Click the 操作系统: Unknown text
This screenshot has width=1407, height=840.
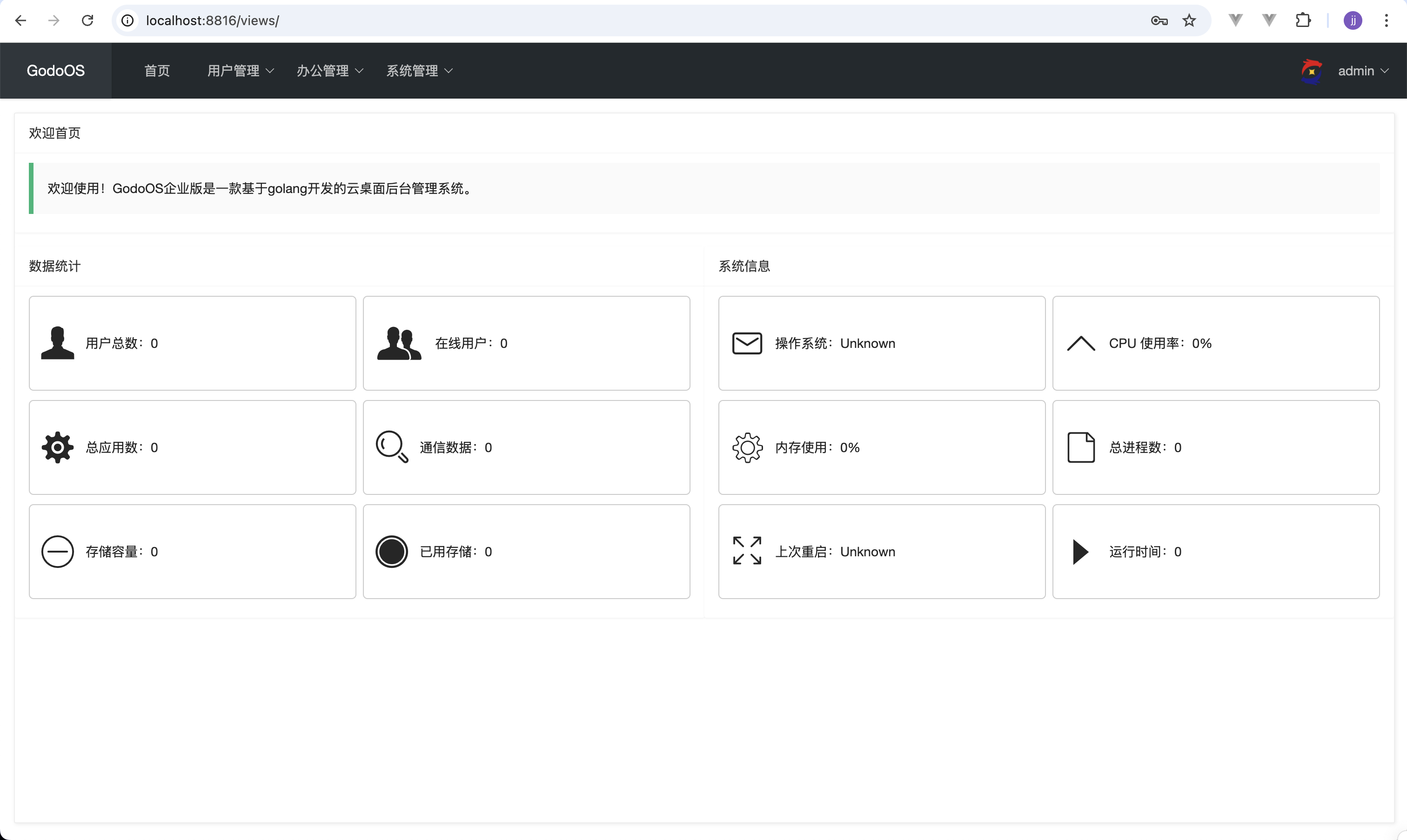tap(835, 344)
